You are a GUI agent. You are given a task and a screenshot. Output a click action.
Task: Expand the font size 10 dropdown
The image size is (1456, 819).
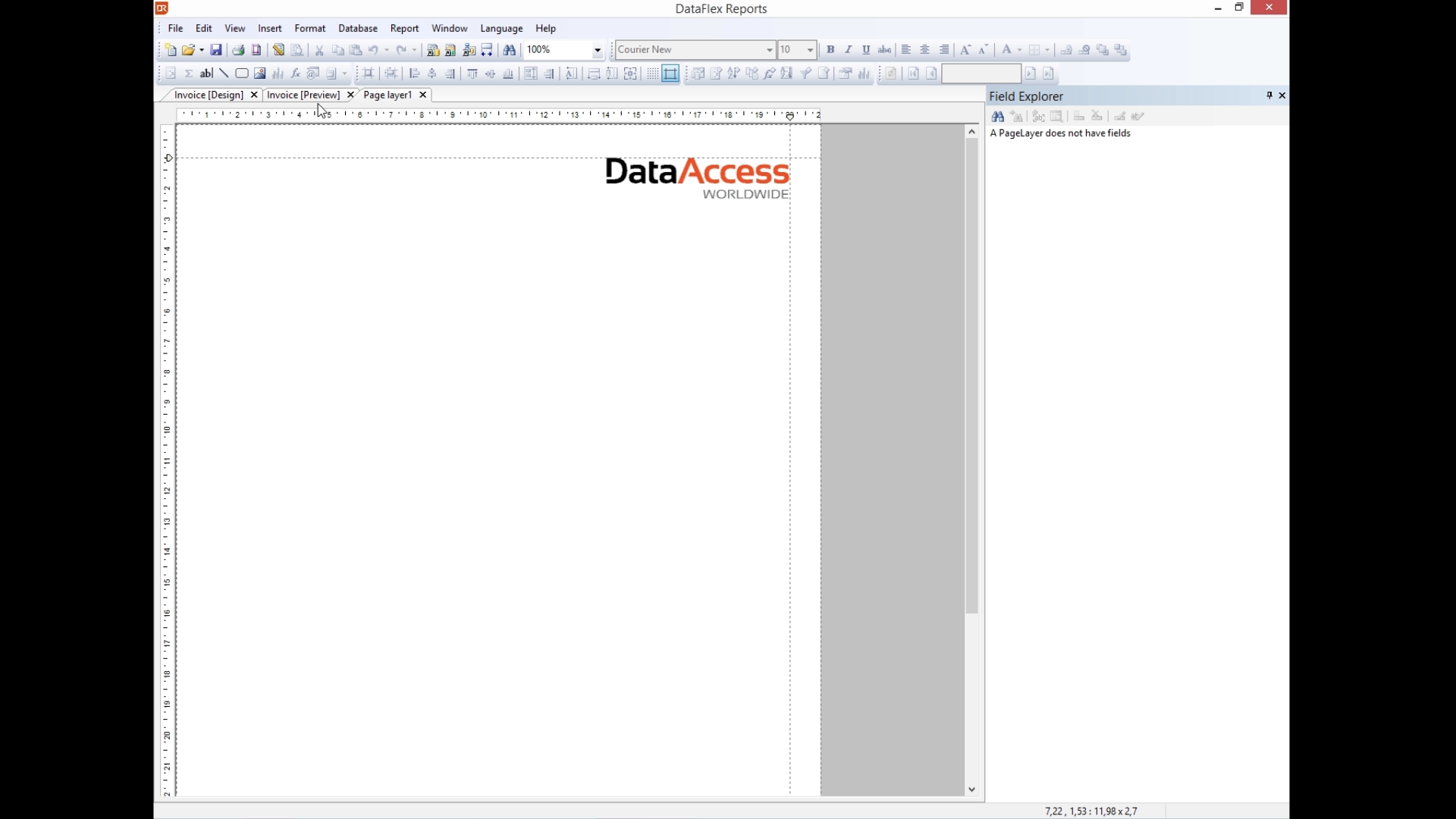[x=810, y=50]
